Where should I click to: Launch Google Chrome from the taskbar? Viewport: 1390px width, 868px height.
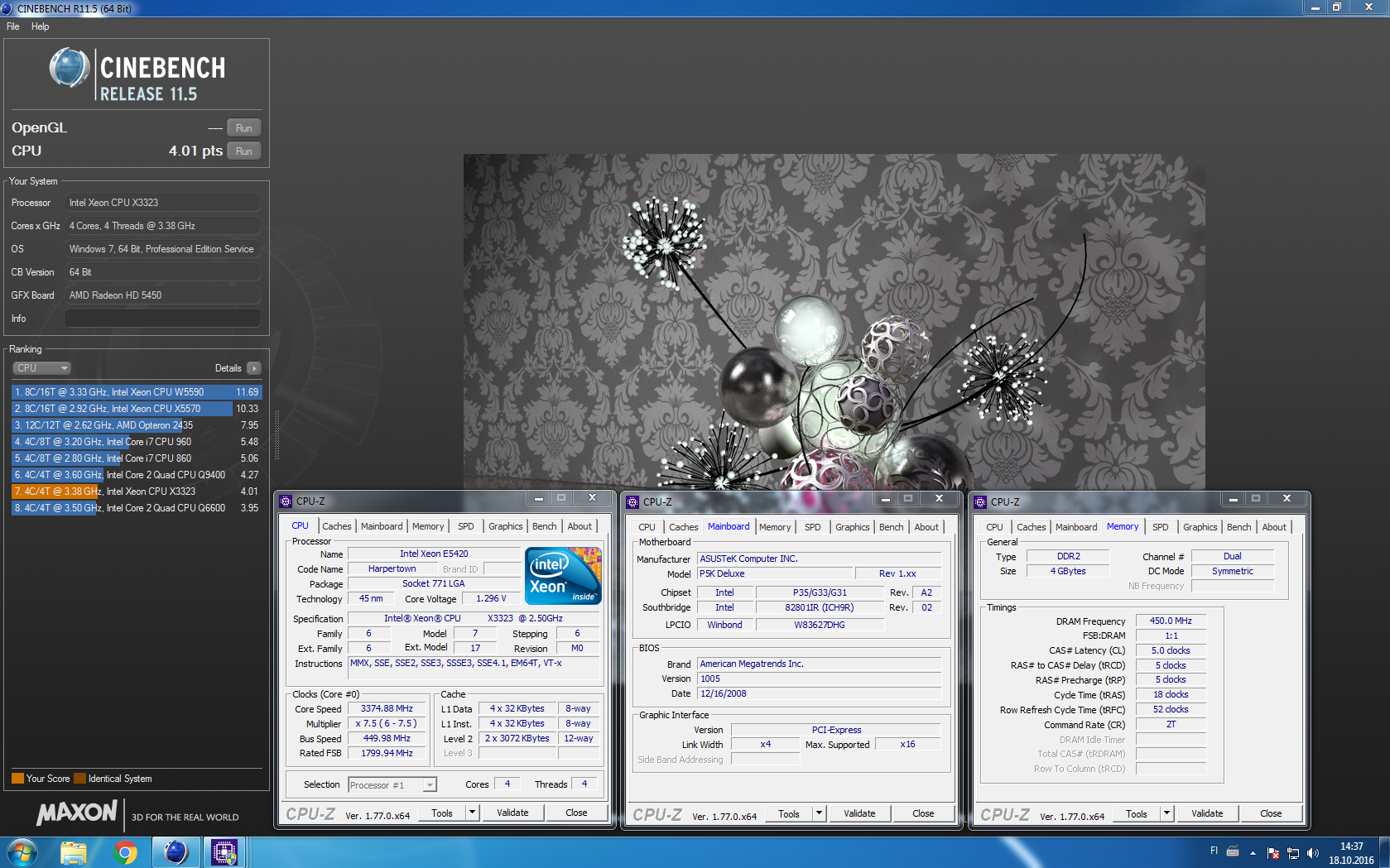pos(125,852)
